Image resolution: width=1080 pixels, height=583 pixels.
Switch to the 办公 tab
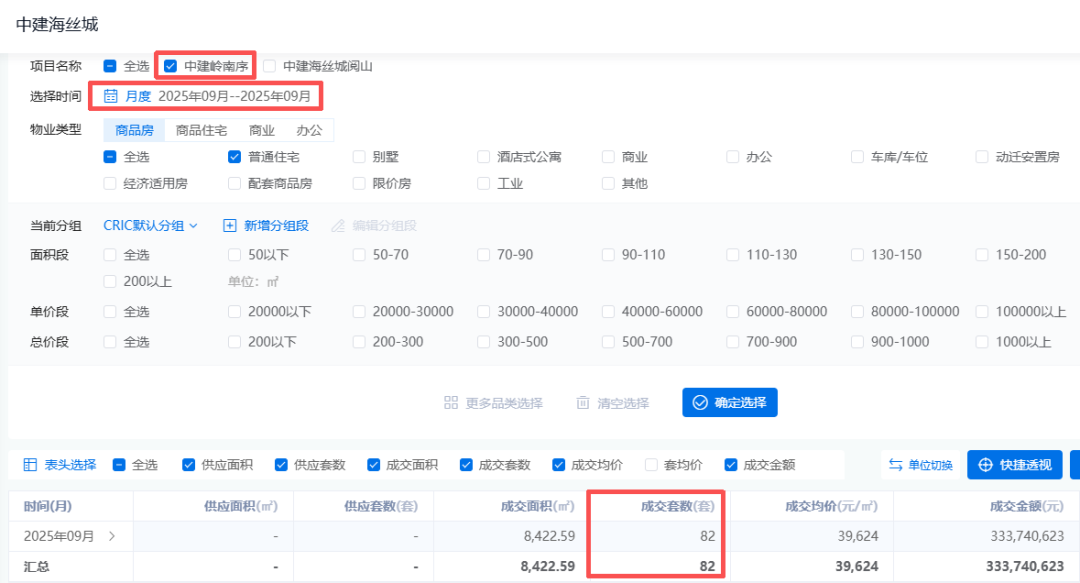click(309, 130)
